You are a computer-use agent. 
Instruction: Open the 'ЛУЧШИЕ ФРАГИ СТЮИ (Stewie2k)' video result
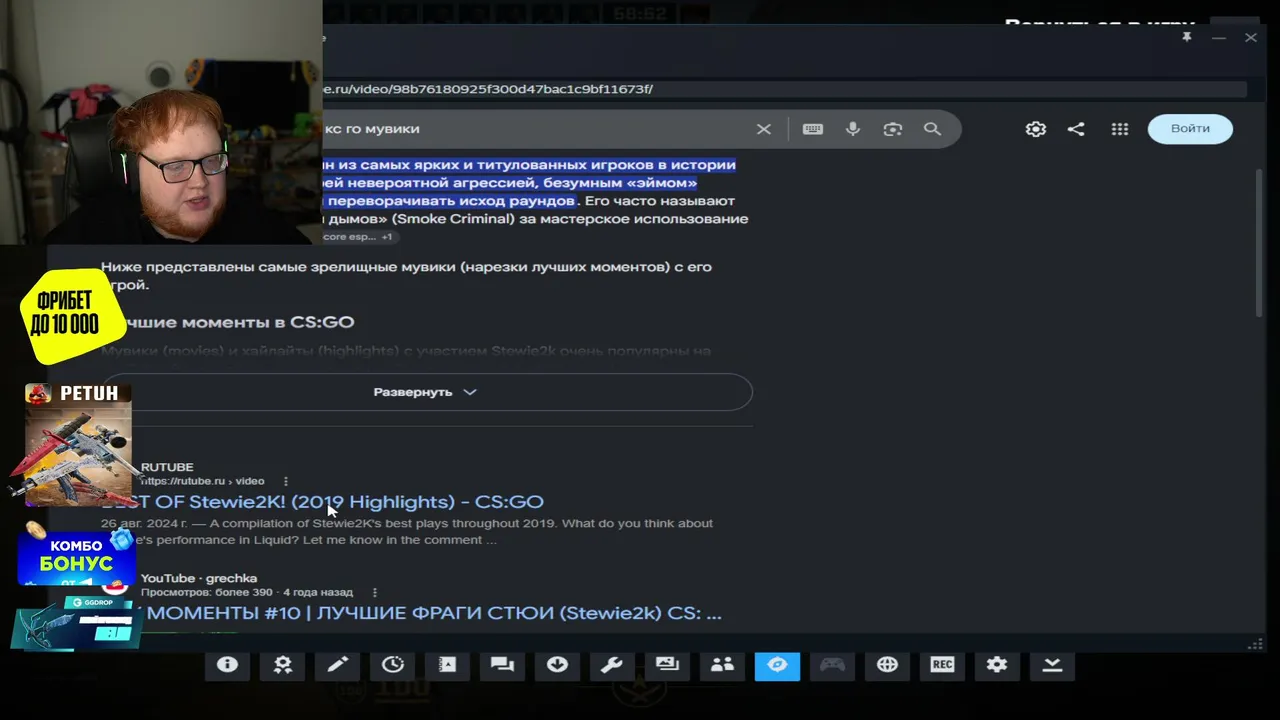430,613
